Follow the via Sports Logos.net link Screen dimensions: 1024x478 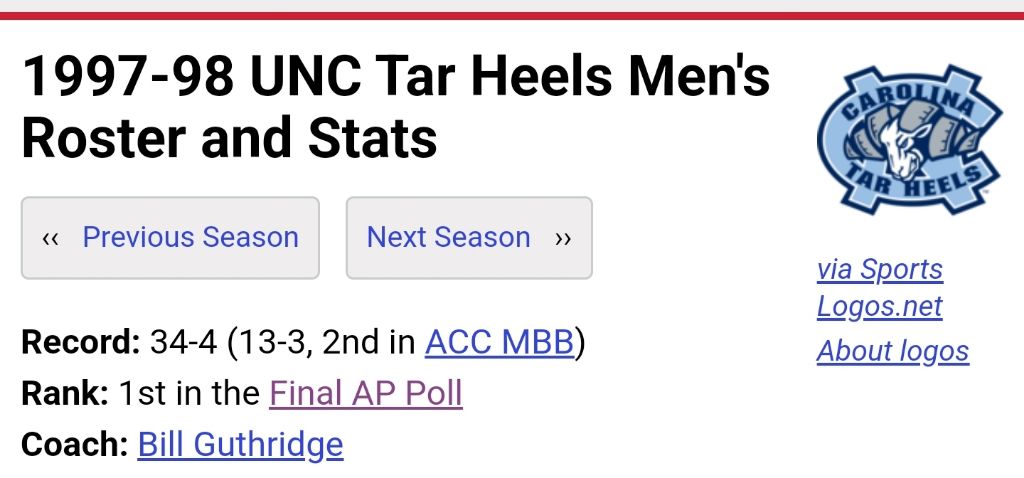coord(880,288)
